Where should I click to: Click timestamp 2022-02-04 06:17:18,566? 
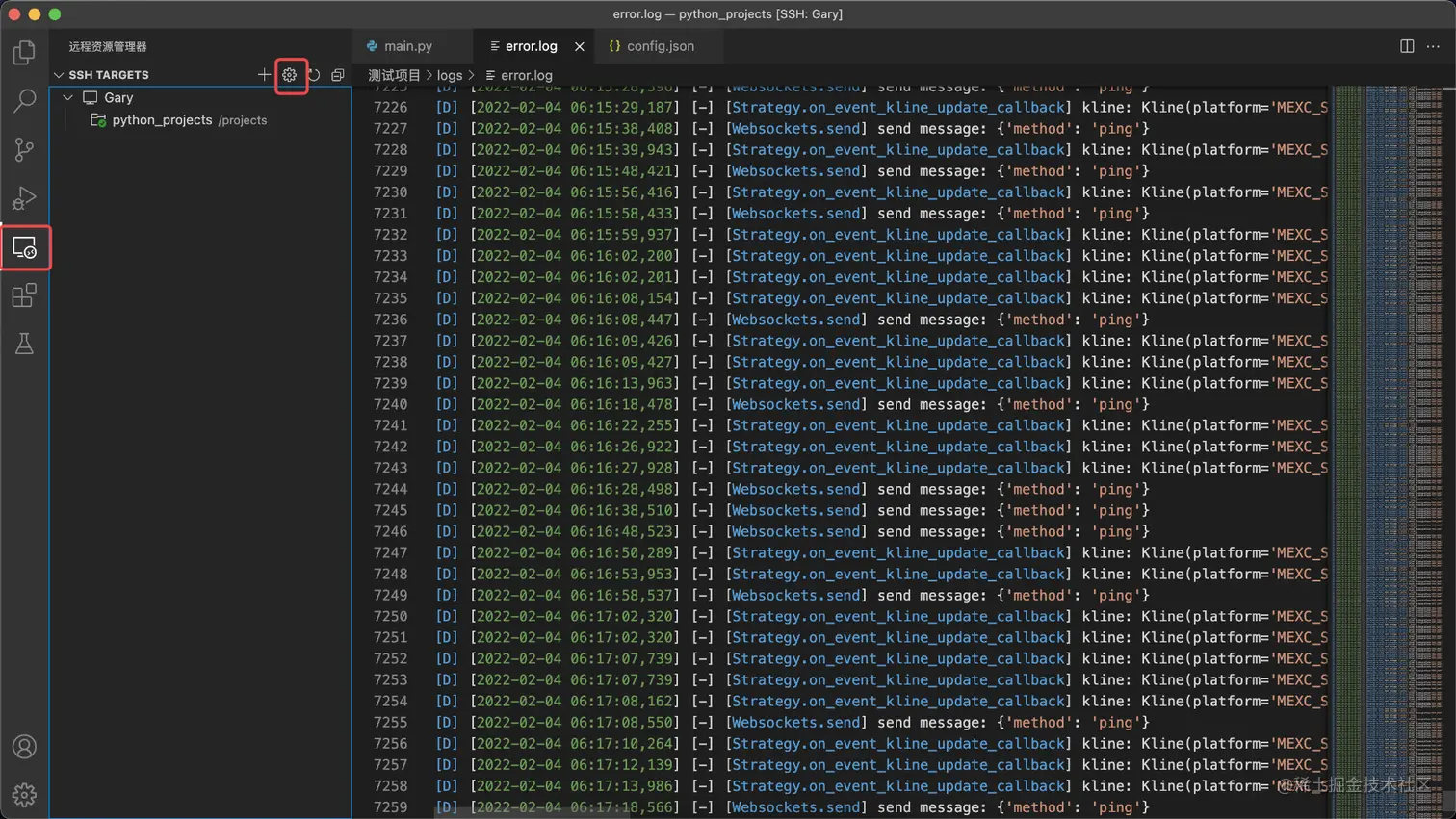coord(575,807)
